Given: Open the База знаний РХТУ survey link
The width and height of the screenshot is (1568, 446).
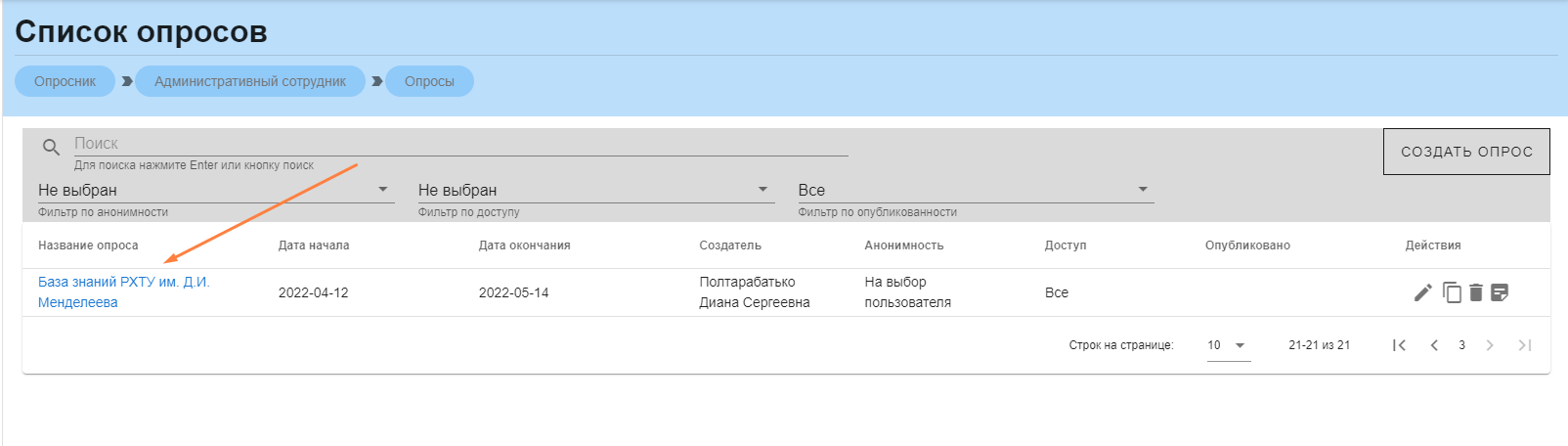Looking at the screenshot, I should pyautogui.click(x=123, y=283).
